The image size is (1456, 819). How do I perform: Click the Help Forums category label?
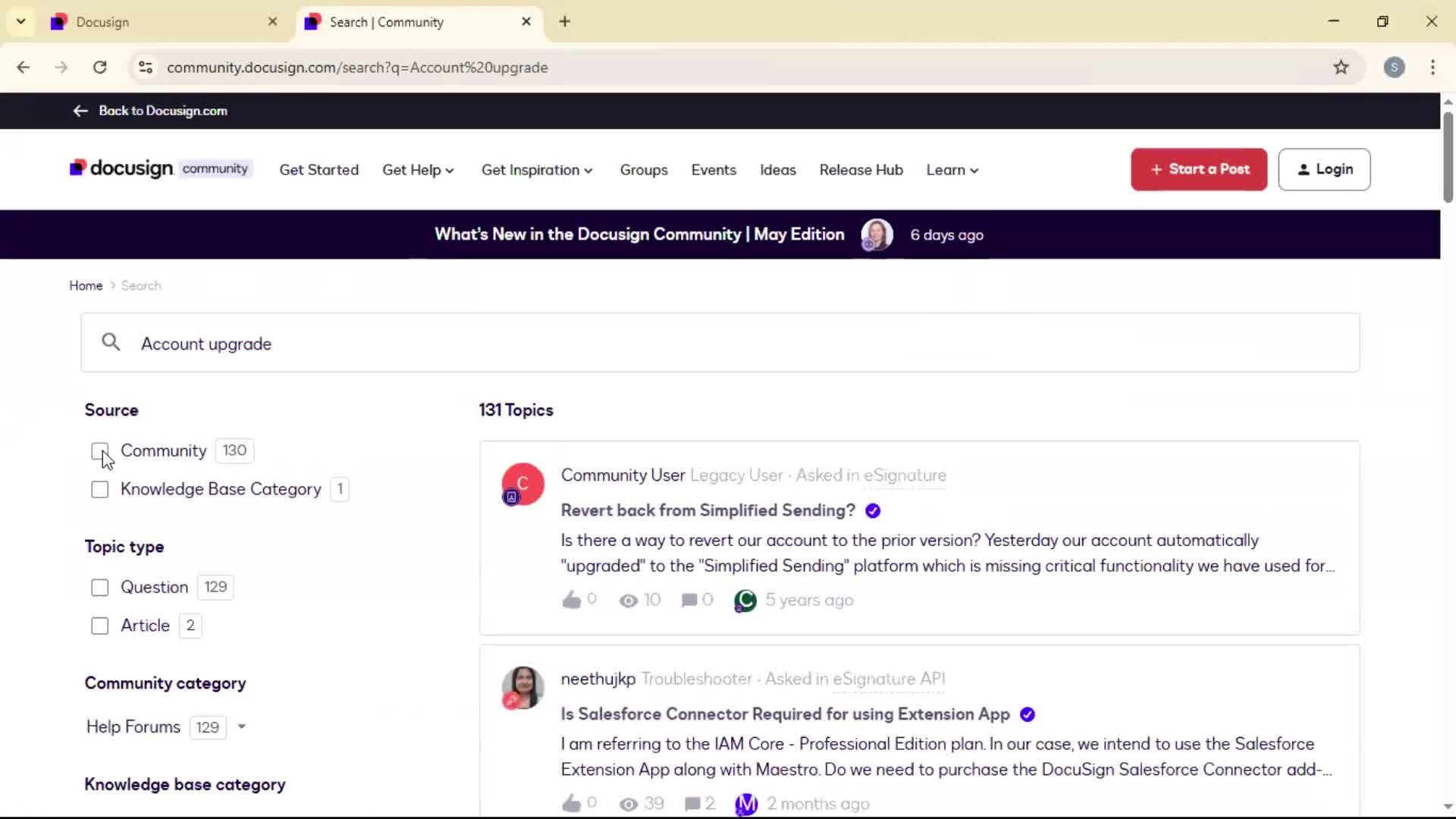(x=133, y=727)
